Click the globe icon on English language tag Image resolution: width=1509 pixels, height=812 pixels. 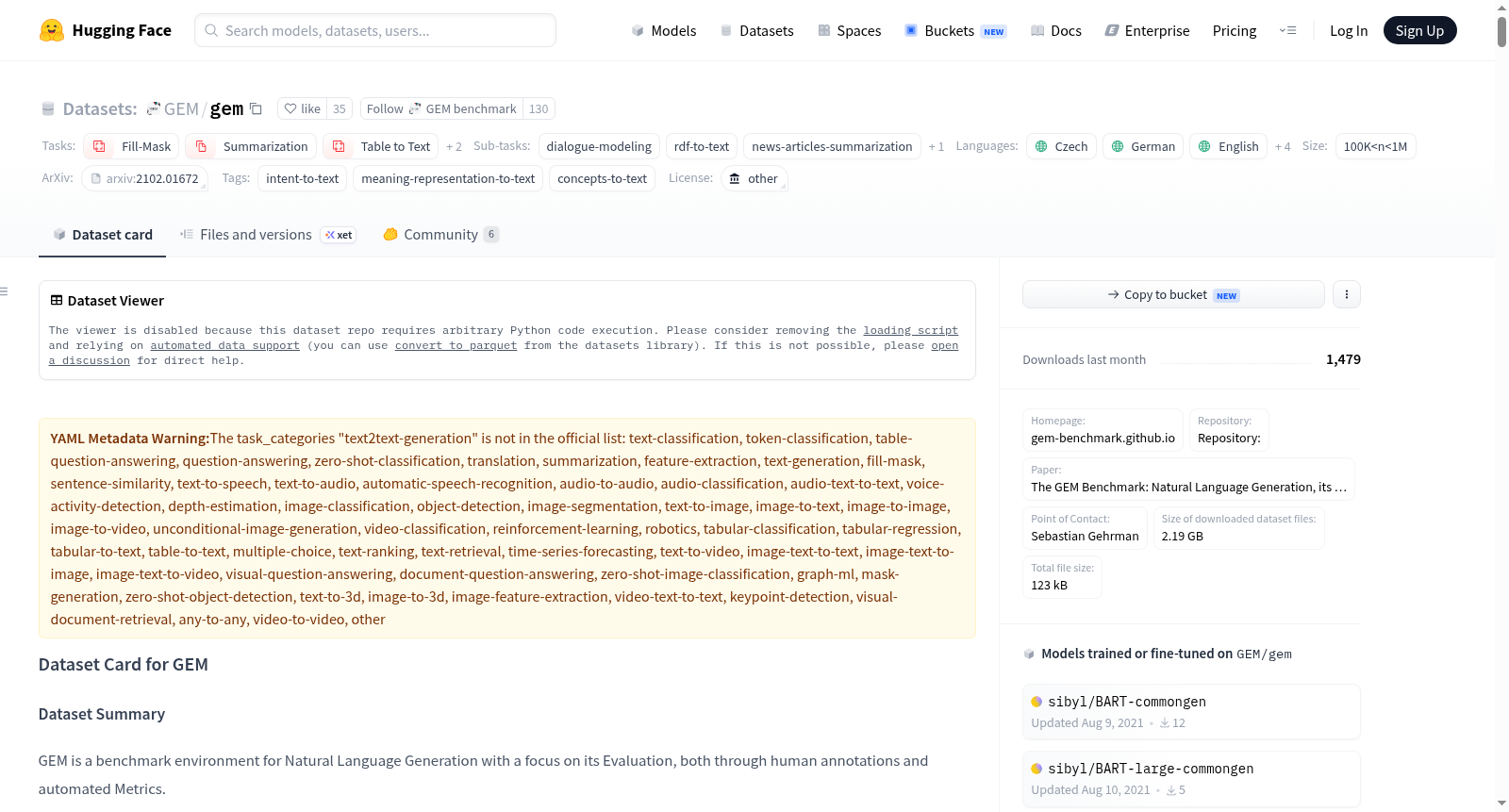pos(1204,146)
